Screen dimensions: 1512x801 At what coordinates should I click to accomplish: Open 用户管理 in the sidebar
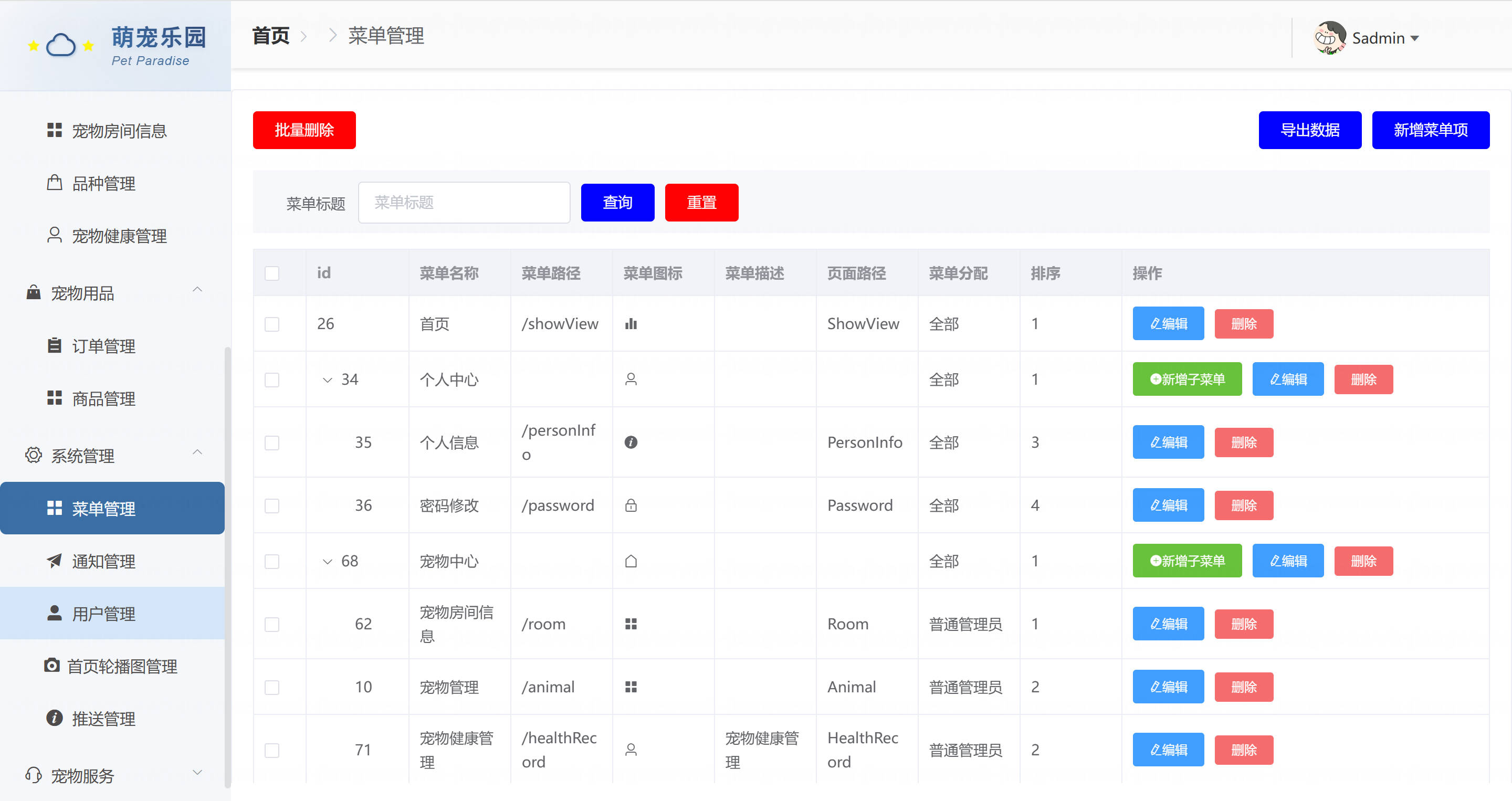point(112,613)
